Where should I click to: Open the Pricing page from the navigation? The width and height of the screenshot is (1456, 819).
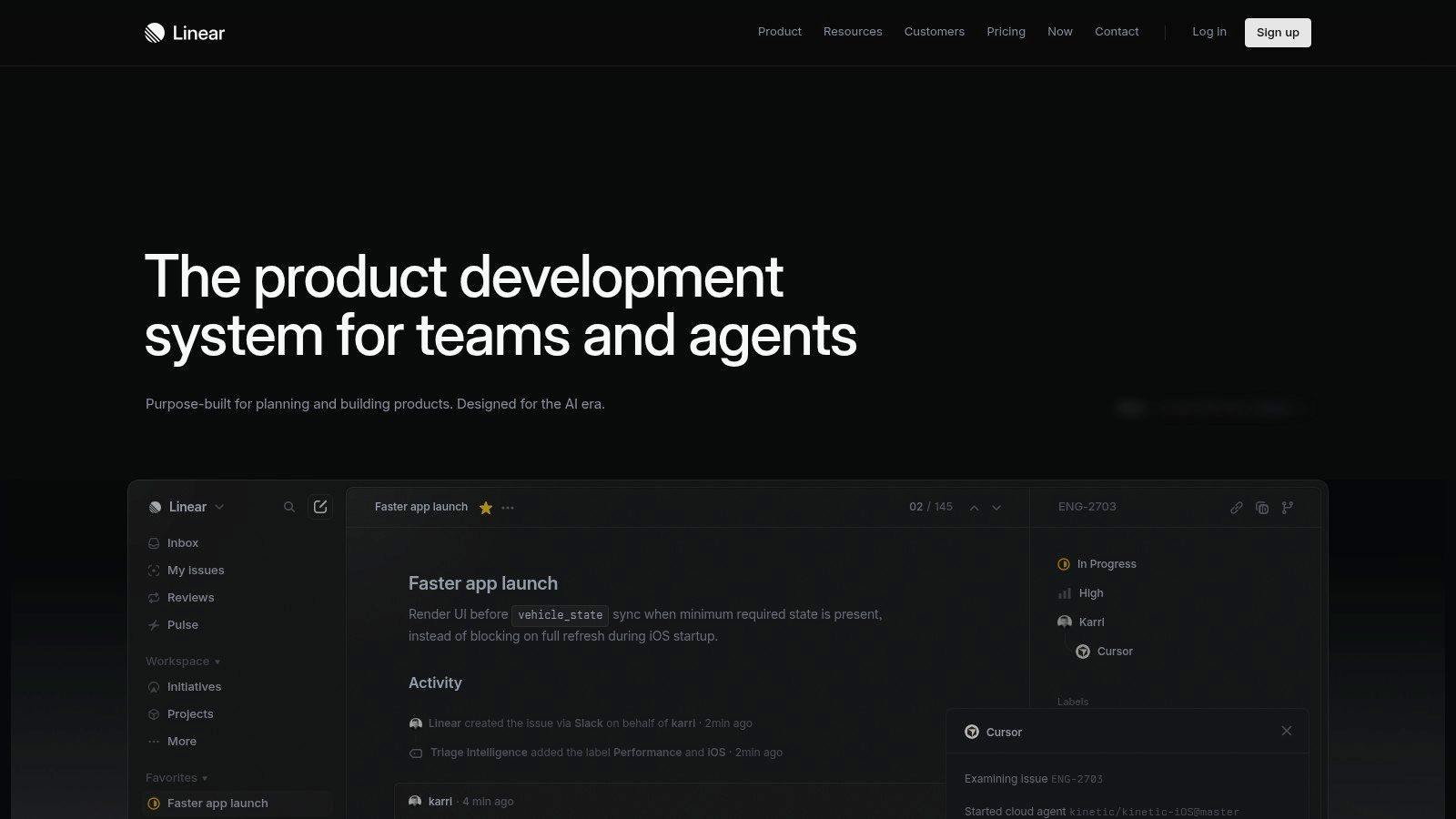(x=1006, y=32)
